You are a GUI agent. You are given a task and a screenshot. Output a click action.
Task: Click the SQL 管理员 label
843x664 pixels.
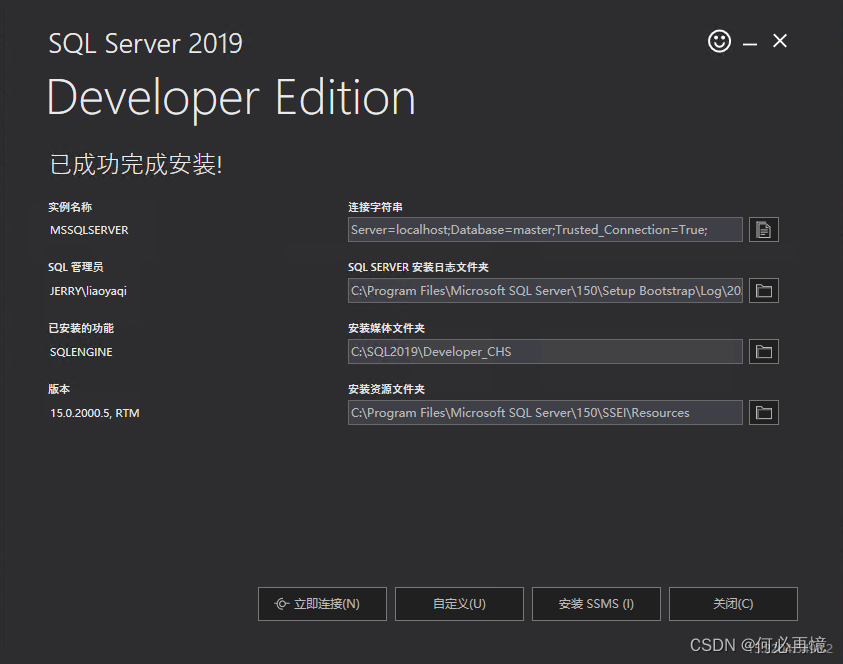75,267
